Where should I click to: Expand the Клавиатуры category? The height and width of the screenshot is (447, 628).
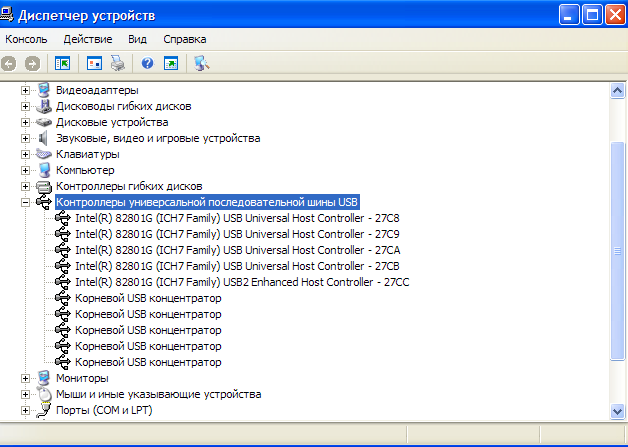tap(26, 154)
